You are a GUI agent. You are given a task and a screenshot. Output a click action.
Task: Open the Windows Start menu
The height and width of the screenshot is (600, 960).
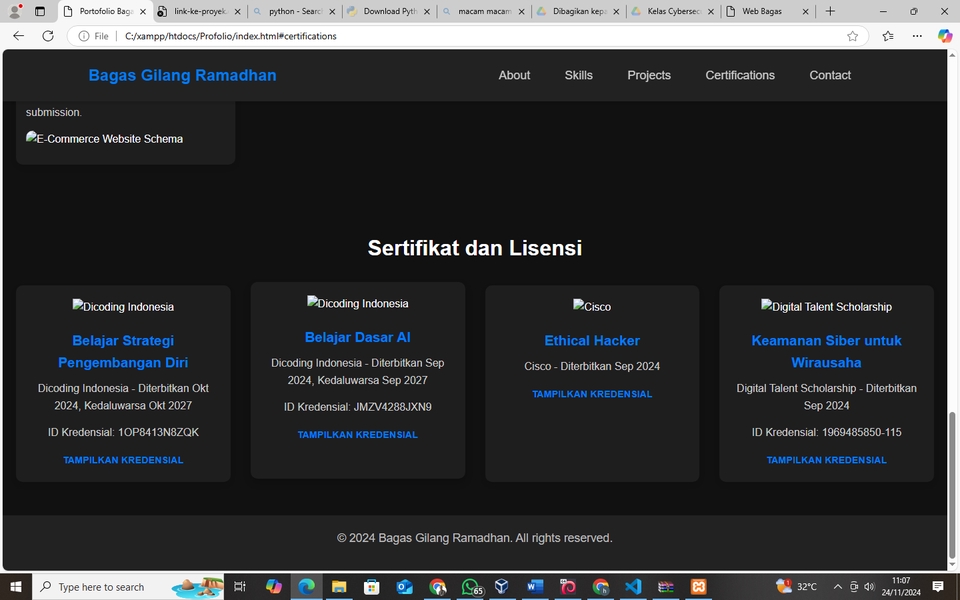[16, 587]
